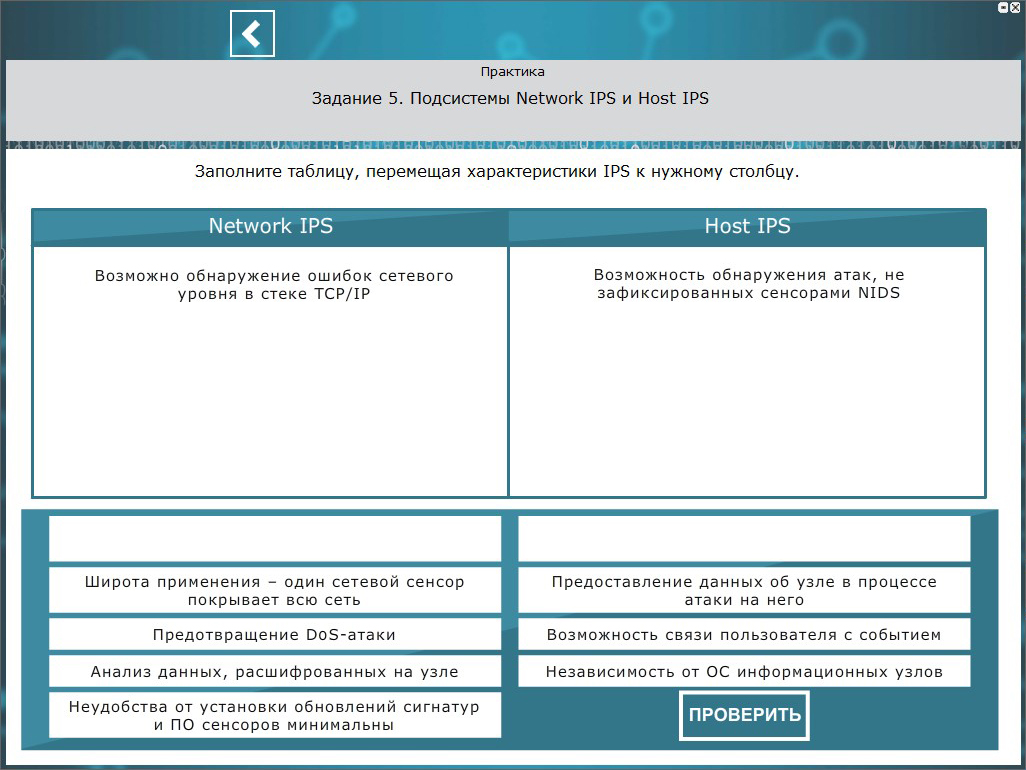Pick the 'Предотвращение DoS-атаки' item
Image resolution: width=1026 pixels, height=770 pixels.
[x=274, y=635]
